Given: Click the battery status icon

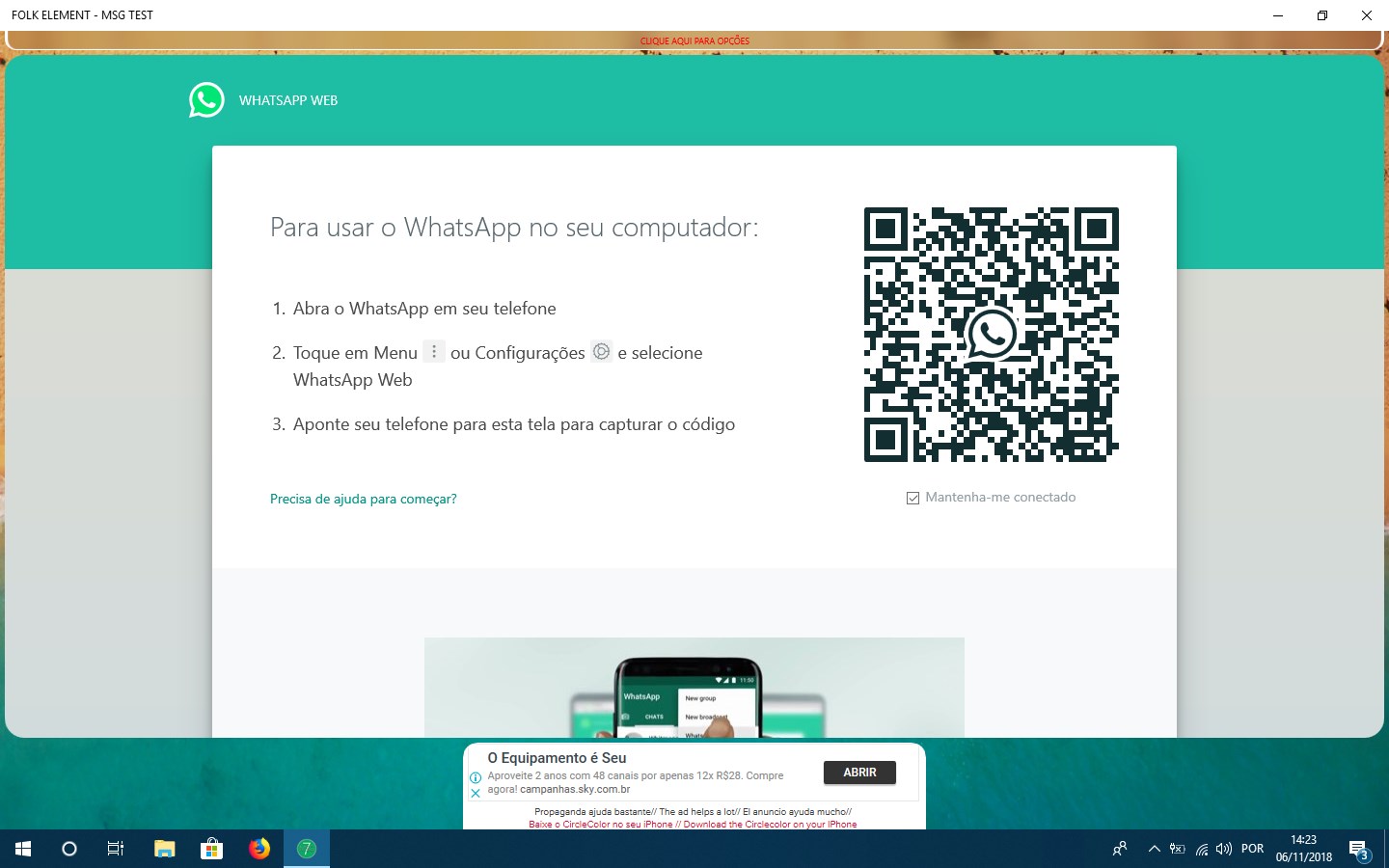Looking at the screenshot, I should pyautogui.click(x=1178, y=849).
